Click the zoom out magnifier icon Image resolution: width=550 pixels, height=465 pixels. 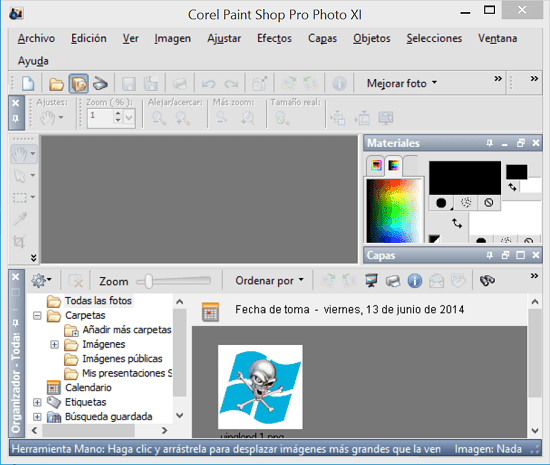159,118
